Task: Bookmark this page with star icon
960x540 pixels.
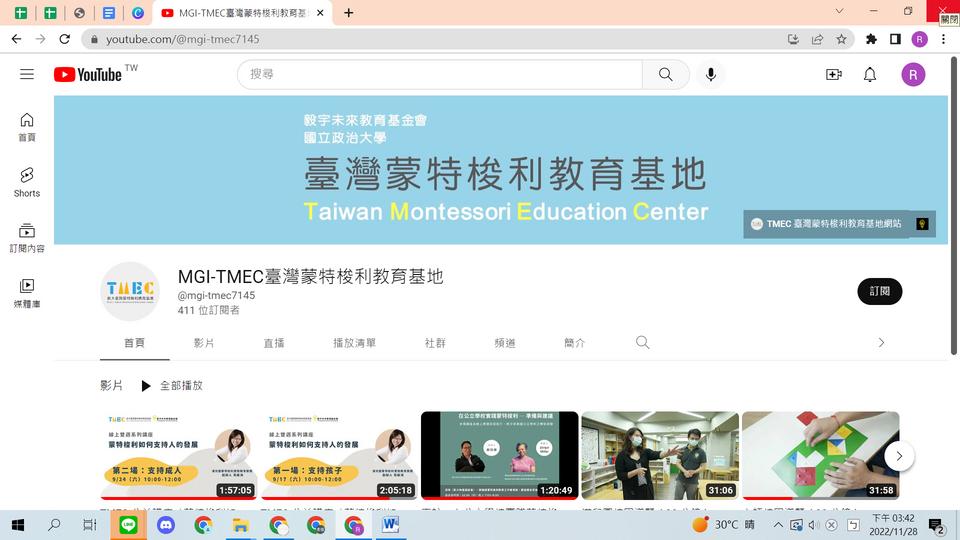Action: tap(841, 39)
